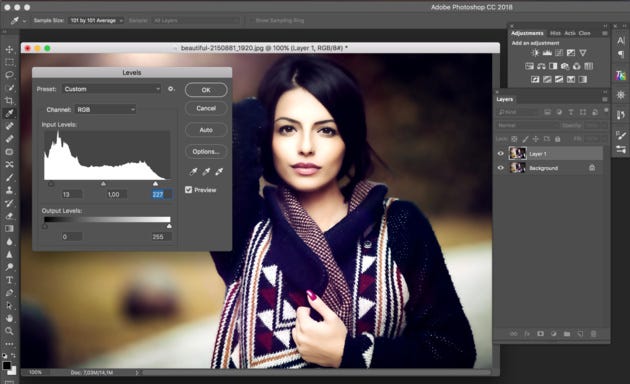Select the Lasso tool
The width and height of the screenshot is (630, 384).
[x=9, y=75]
